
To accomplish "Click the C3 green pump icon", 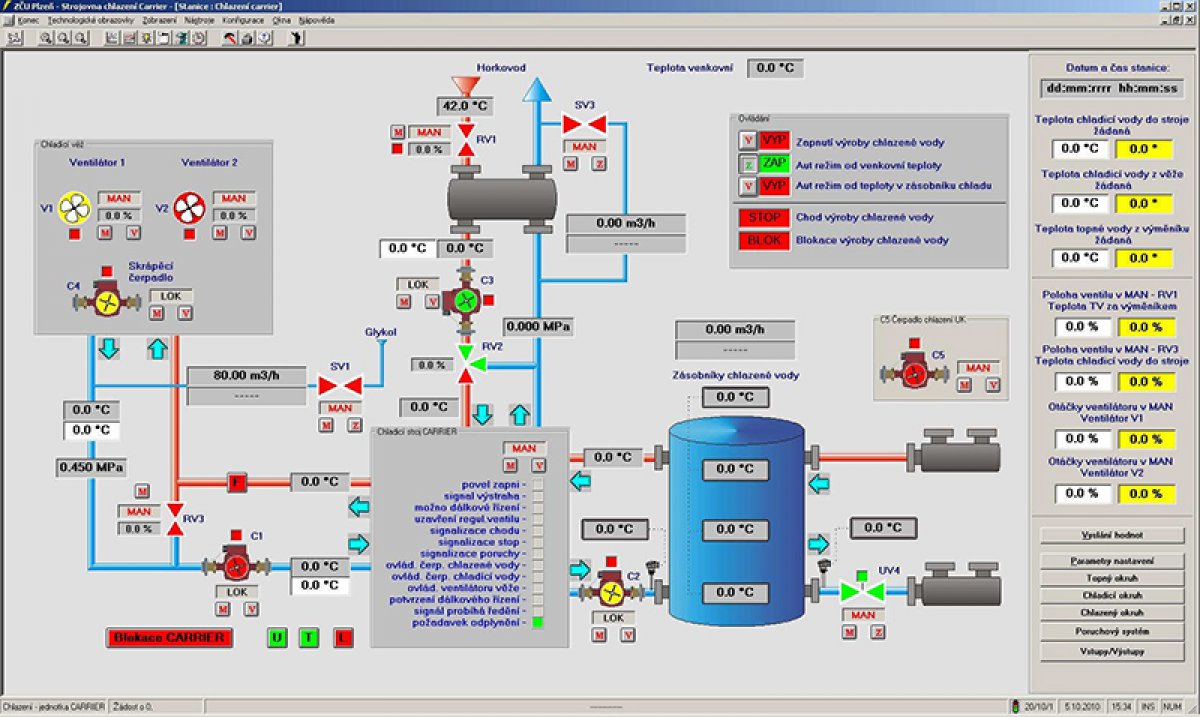I will coord(463,300).
